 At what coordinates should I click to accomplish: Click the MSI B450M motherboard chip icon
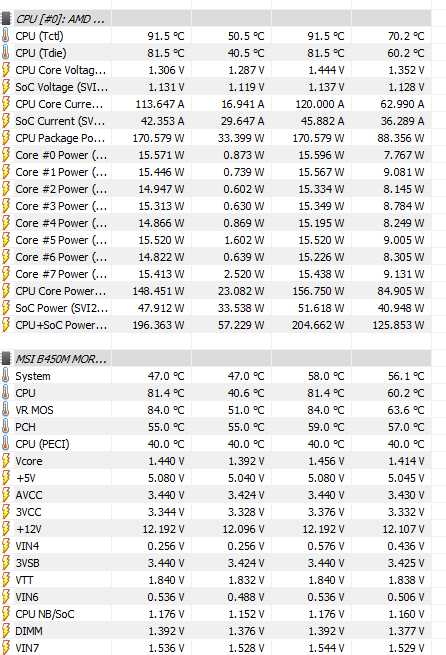5,359
